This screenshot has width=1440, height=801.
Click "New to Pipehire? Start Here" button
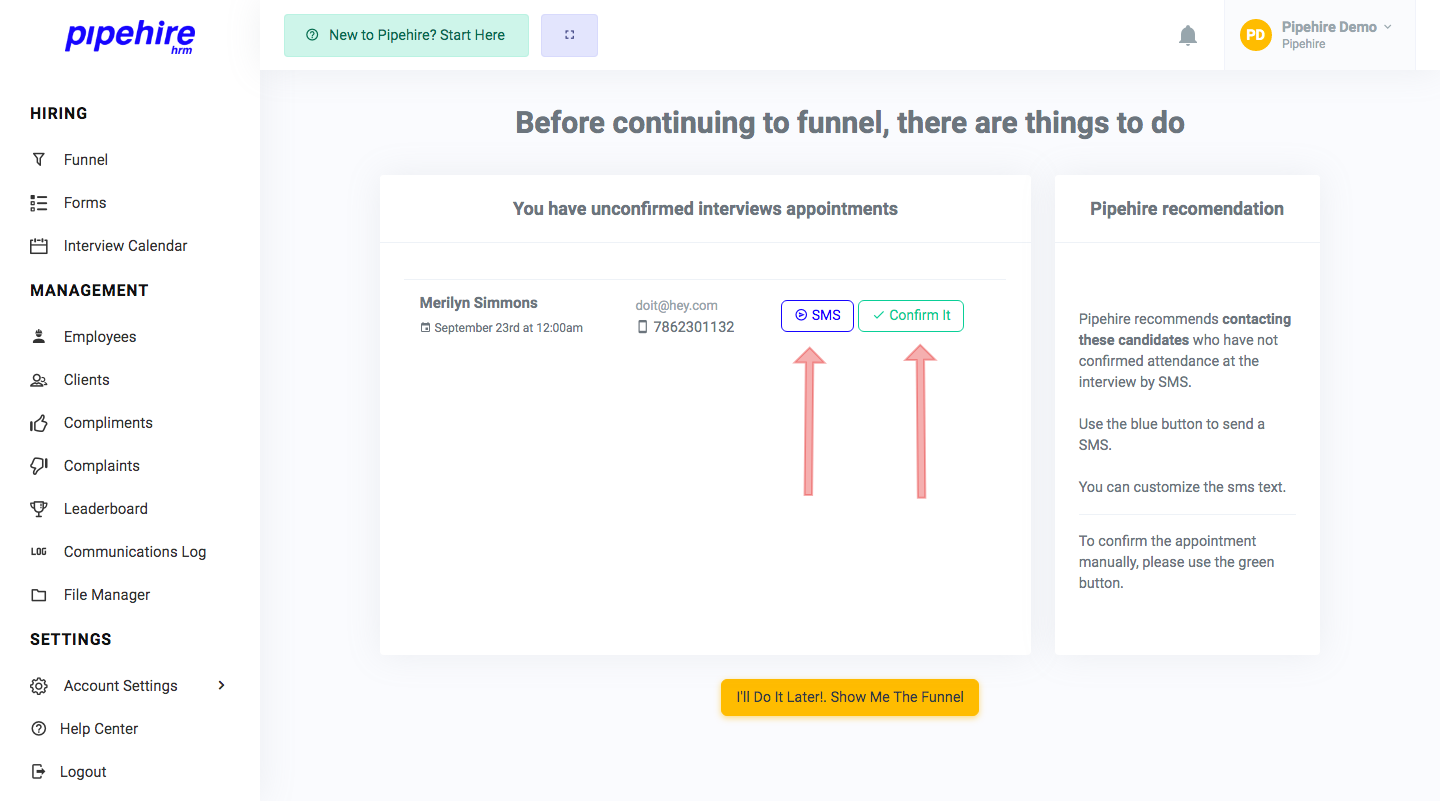(406, 35)
